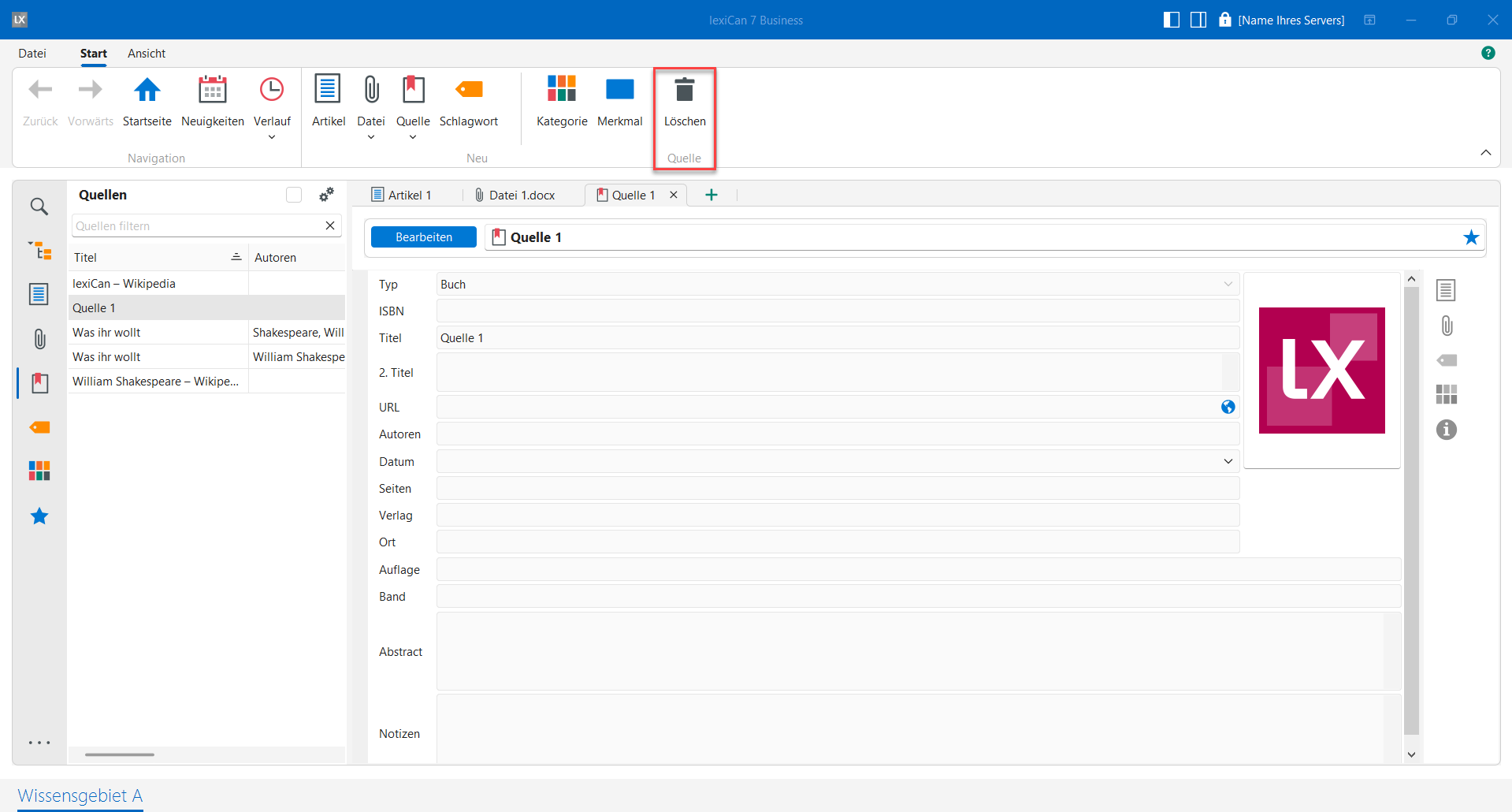Create a new Schlagwort tag

point(469,91)
